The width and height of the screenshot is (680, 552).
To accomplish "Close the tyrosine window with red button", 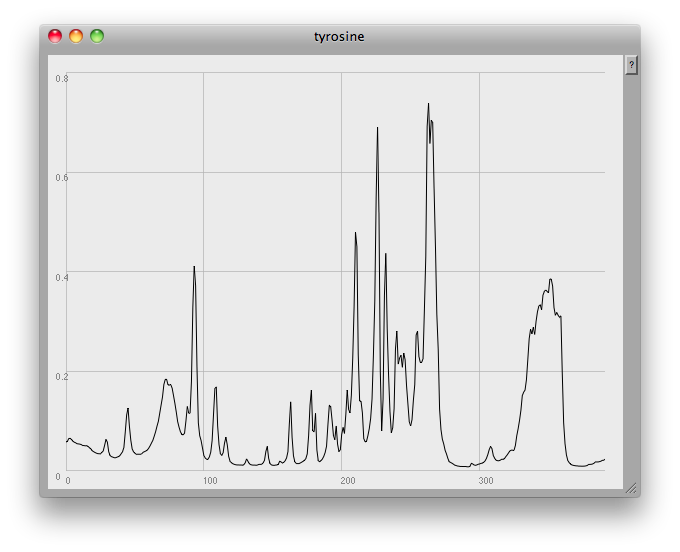I will pos(55,37).
